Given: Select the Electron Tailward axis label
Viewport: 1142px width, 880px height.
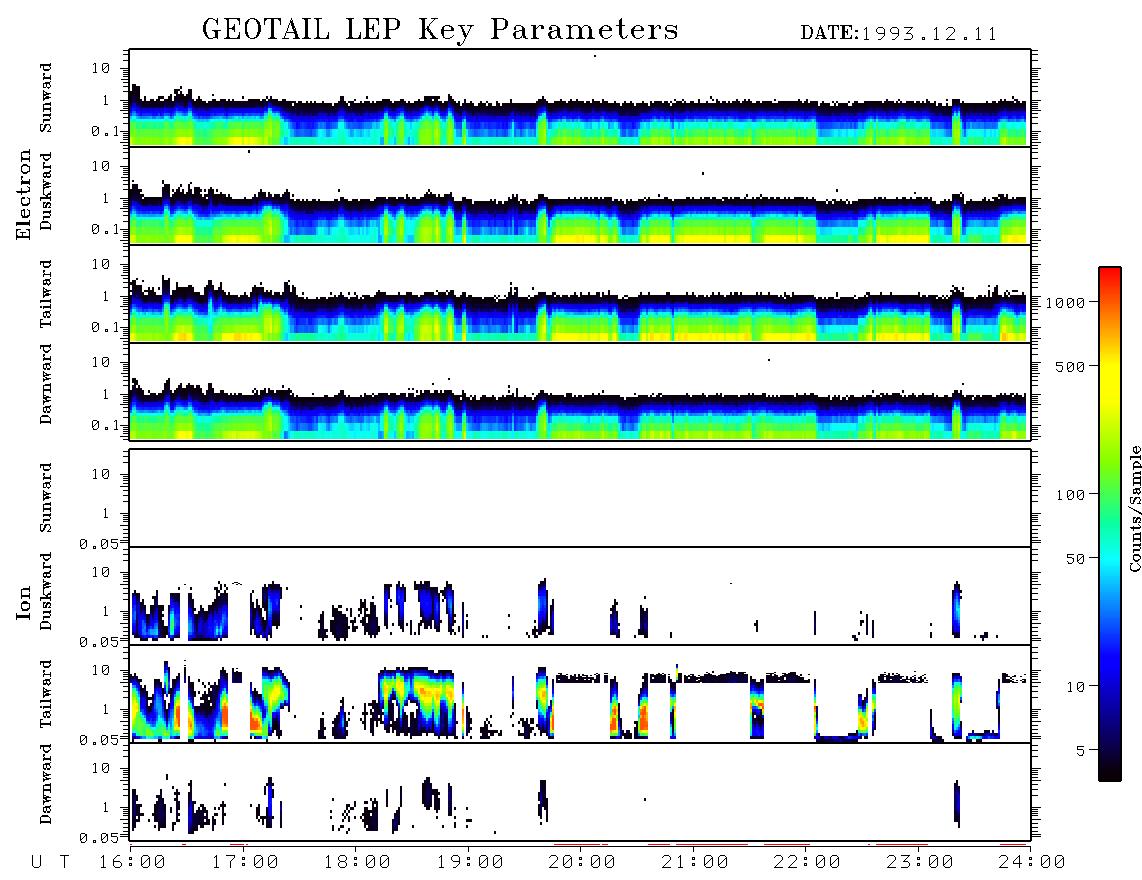Looking at the screenshot, I should pyautogui.click(x=46, y=294).
